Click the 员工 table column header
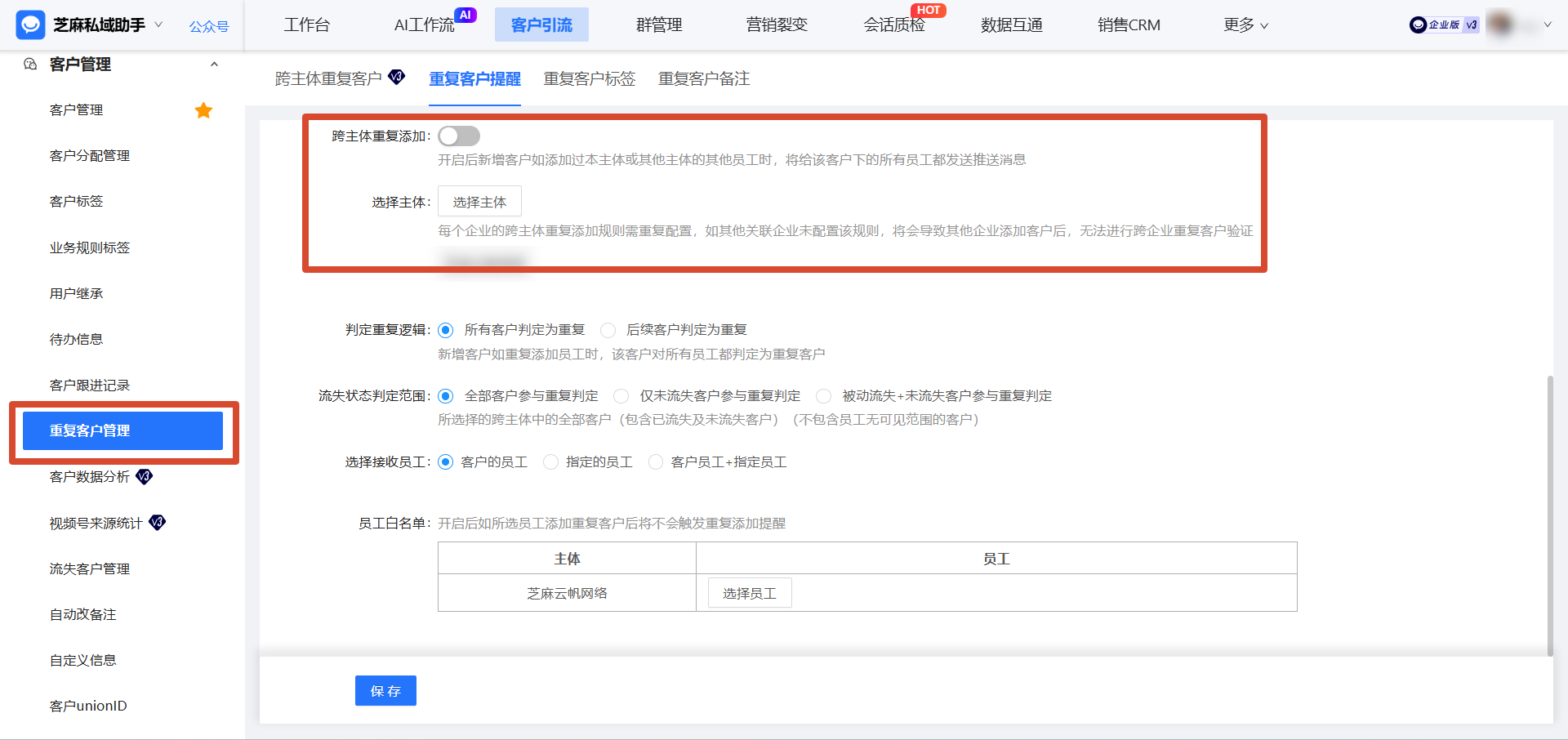 pyautogui.click(x=996, y=559)
